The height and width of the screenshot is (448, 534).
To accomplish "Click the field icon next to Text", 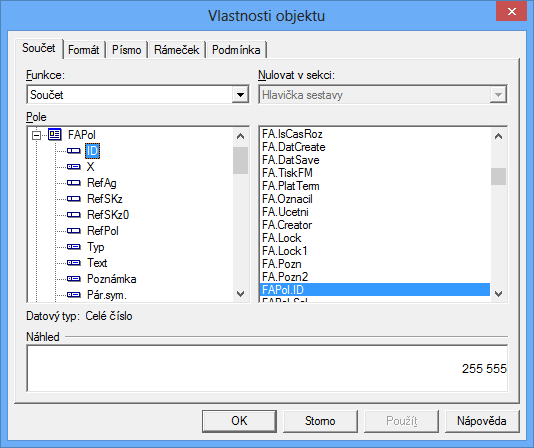I will click(x=74, y=263).
